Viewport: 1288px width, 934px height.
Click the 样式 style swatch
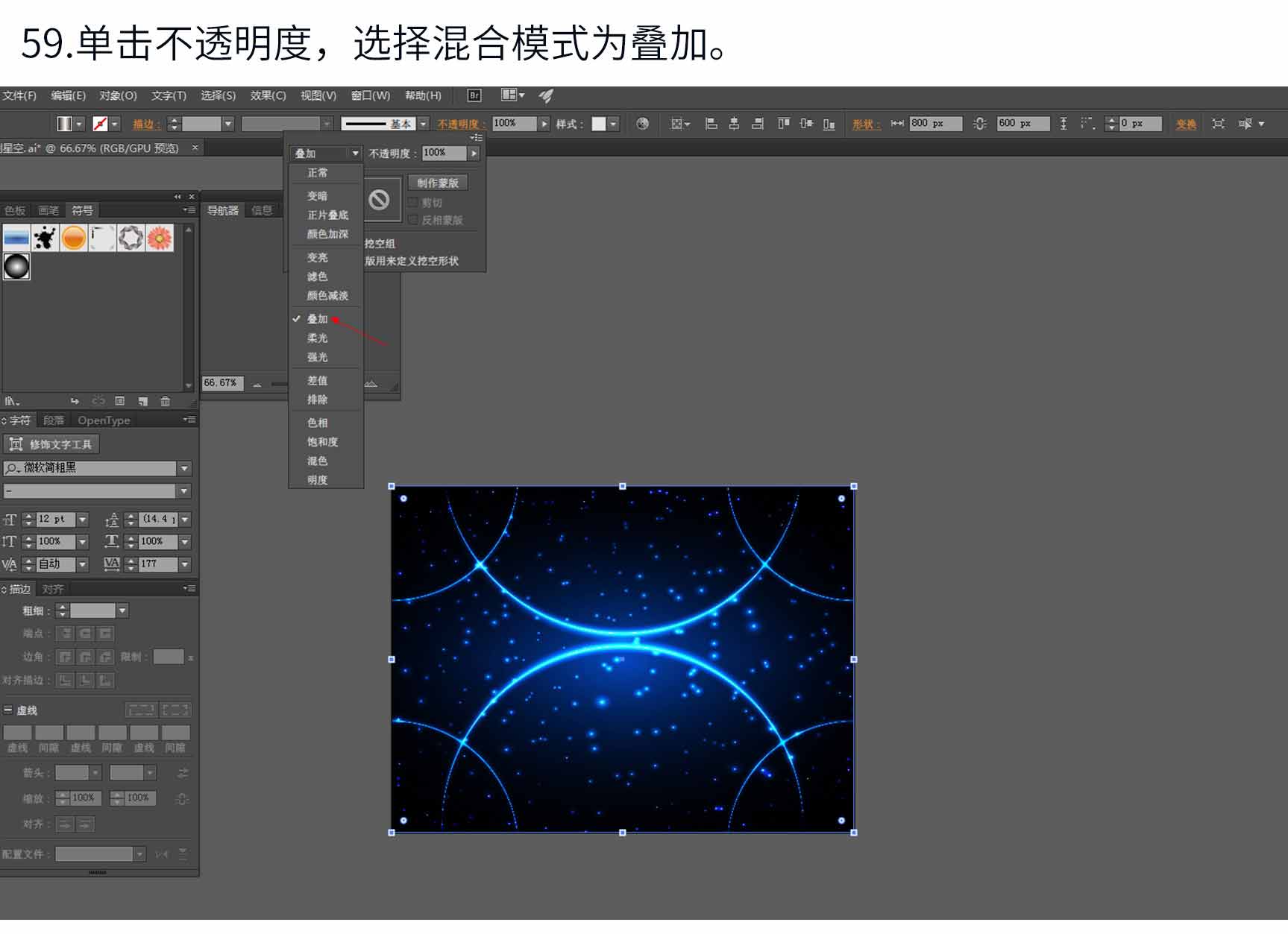click(599, 124)
